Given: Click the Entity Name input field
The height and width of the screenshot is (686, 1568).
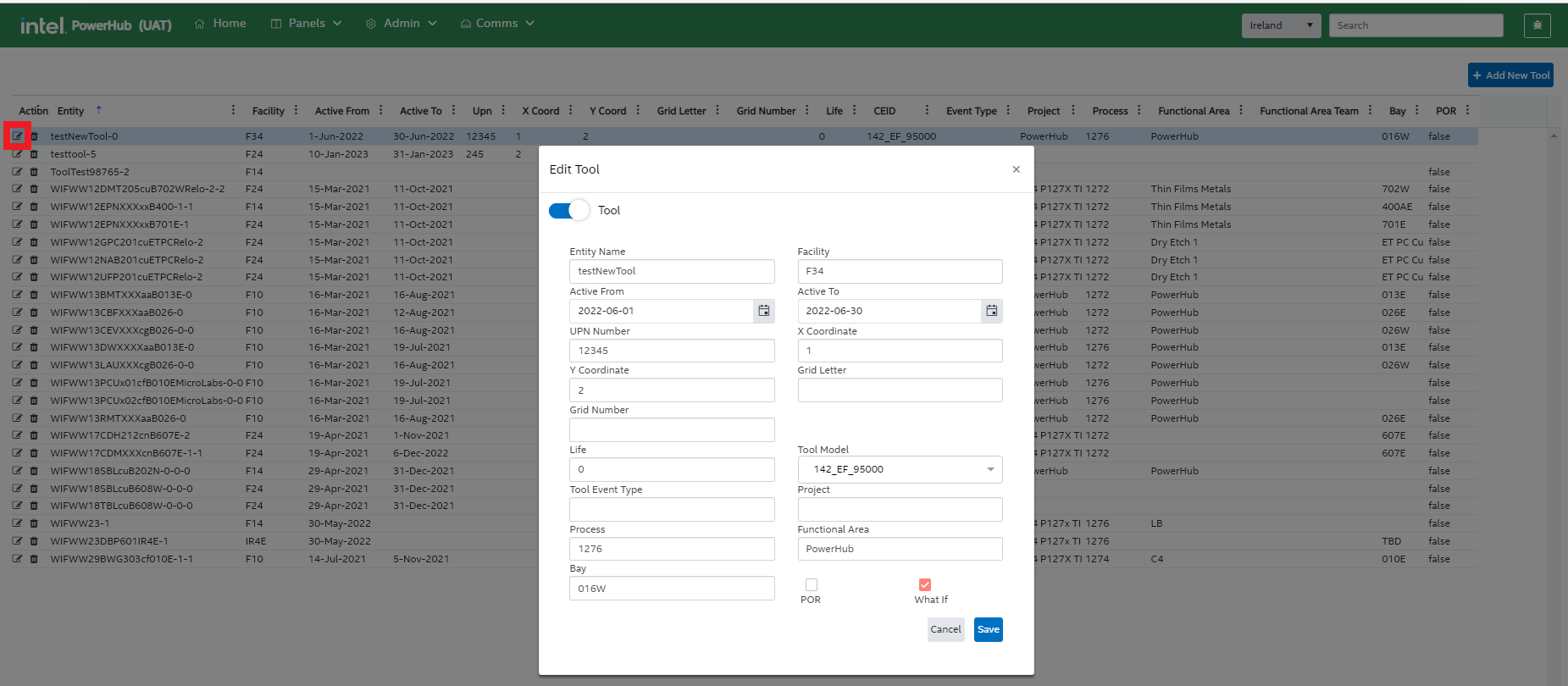Looking at the screenshot, I should [672, 271].
